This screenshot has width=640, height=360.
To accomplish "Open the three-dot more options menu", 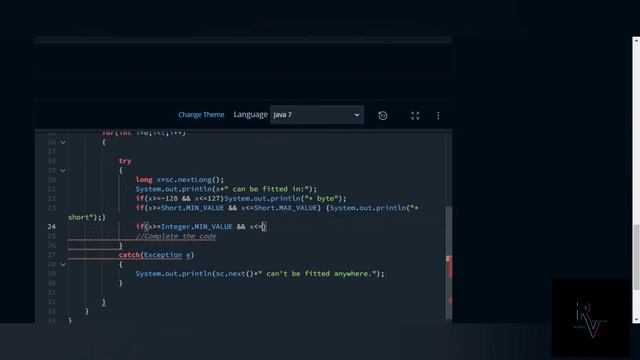I will (438, 116).
